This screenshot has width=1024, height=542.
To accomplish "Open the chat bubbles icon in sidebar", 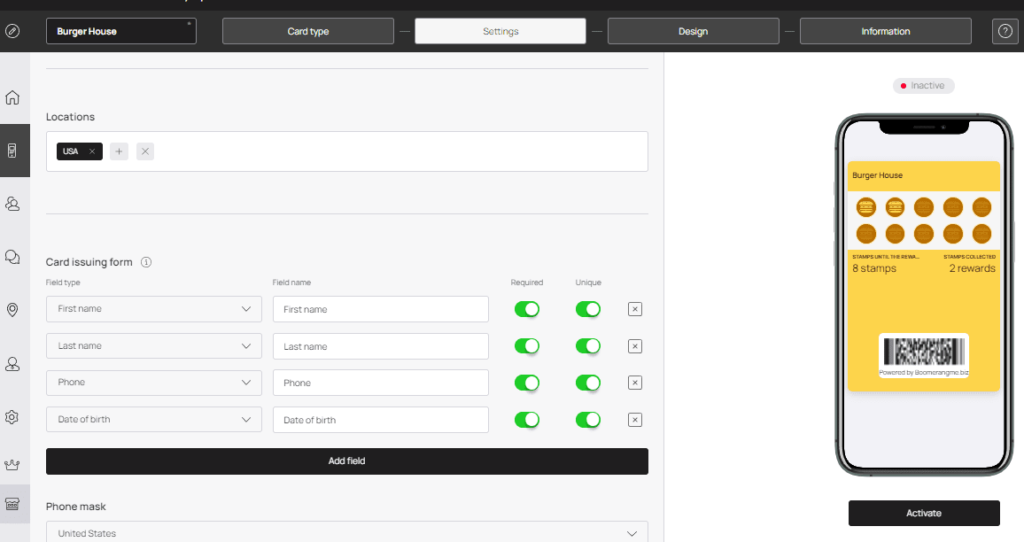I will (12, 257).
